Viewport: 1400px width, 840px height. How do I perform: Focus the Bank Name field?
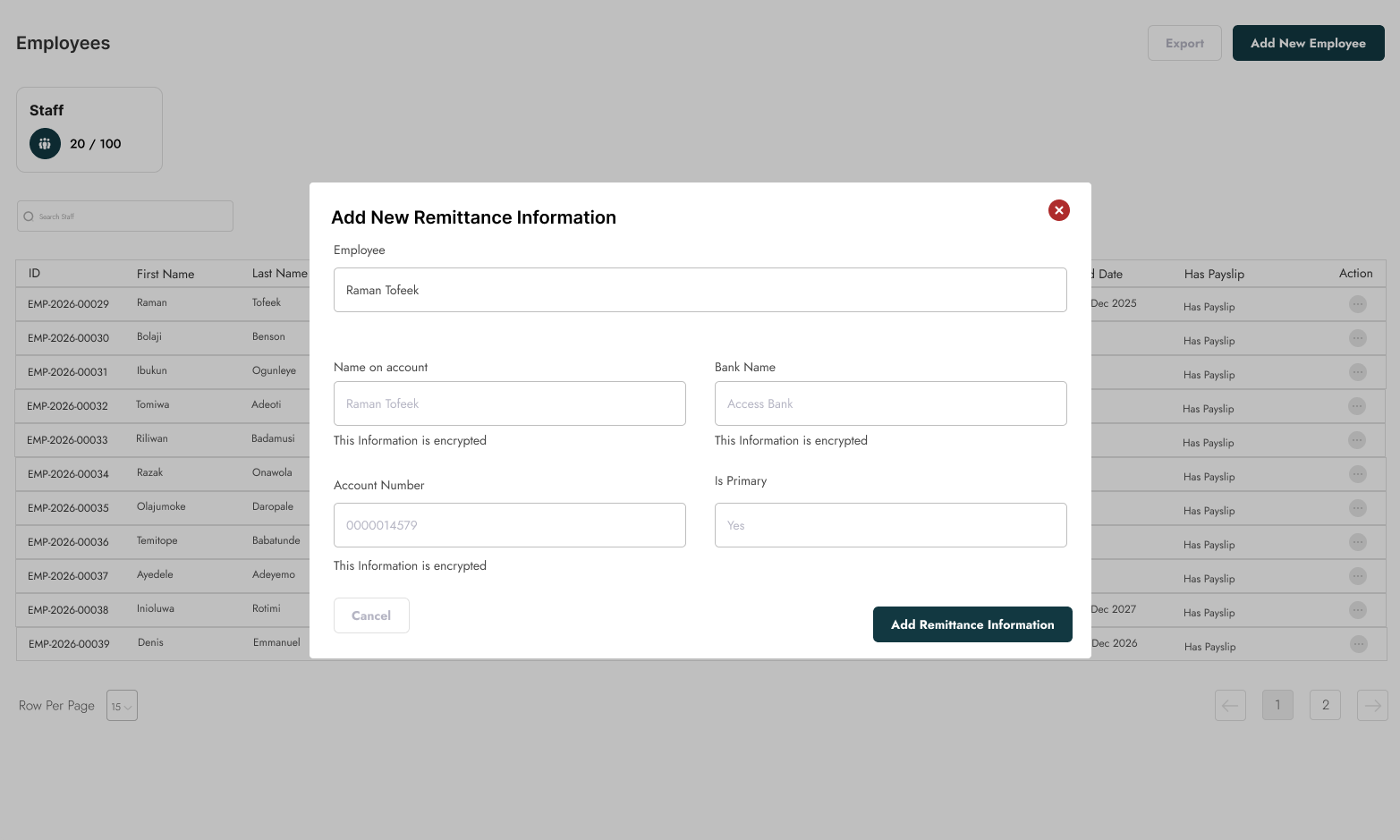click(x=890, y=403)
